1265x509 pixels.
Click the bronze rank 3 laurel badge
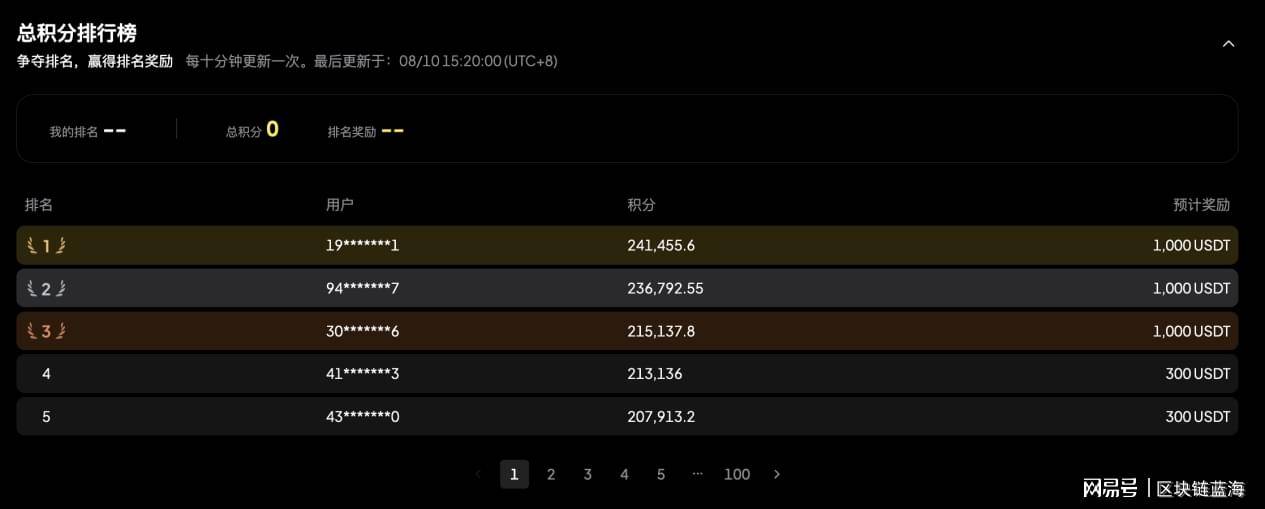pos(46,331)
